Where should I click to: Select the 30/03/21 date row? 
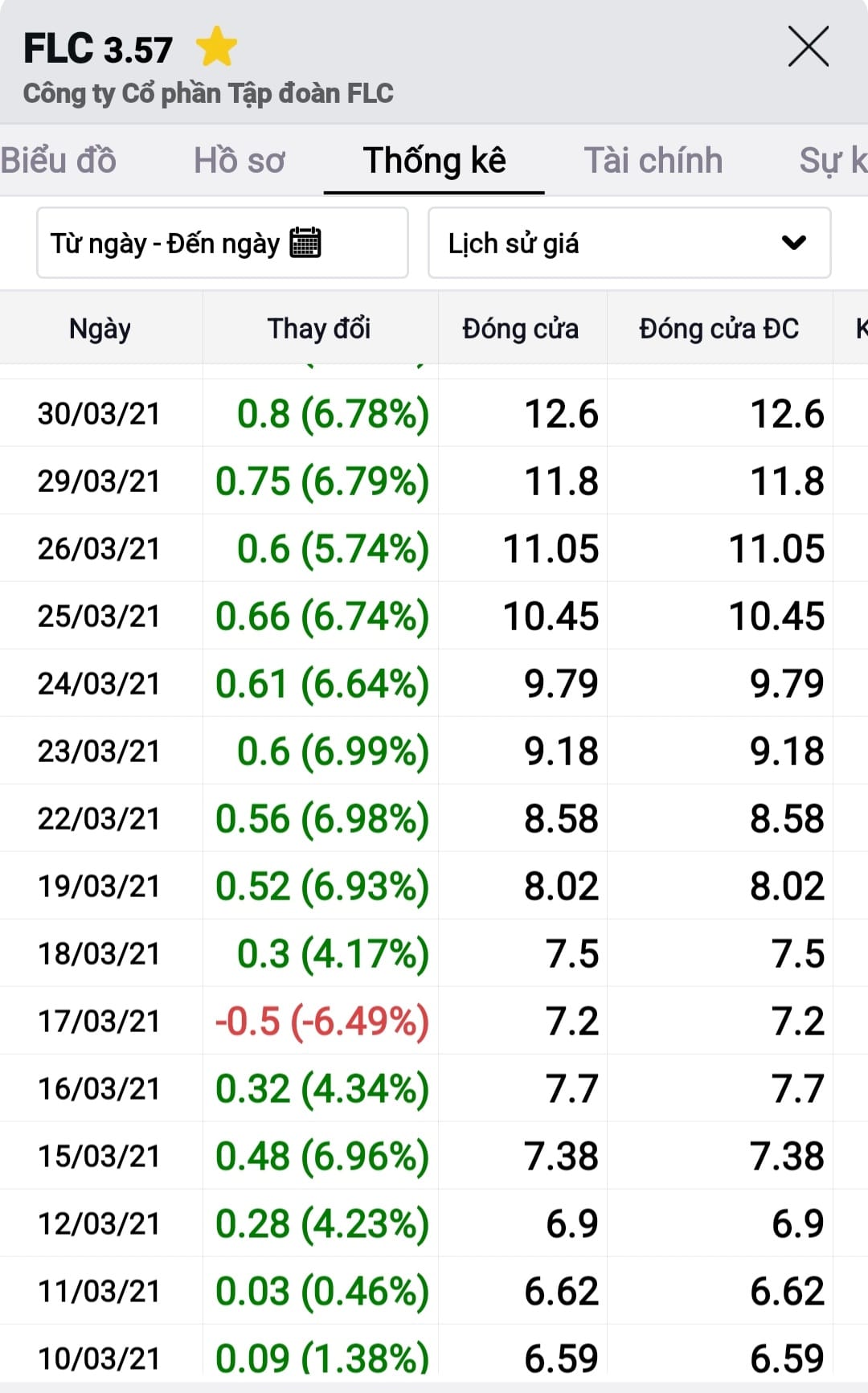[x=99, y=413]
